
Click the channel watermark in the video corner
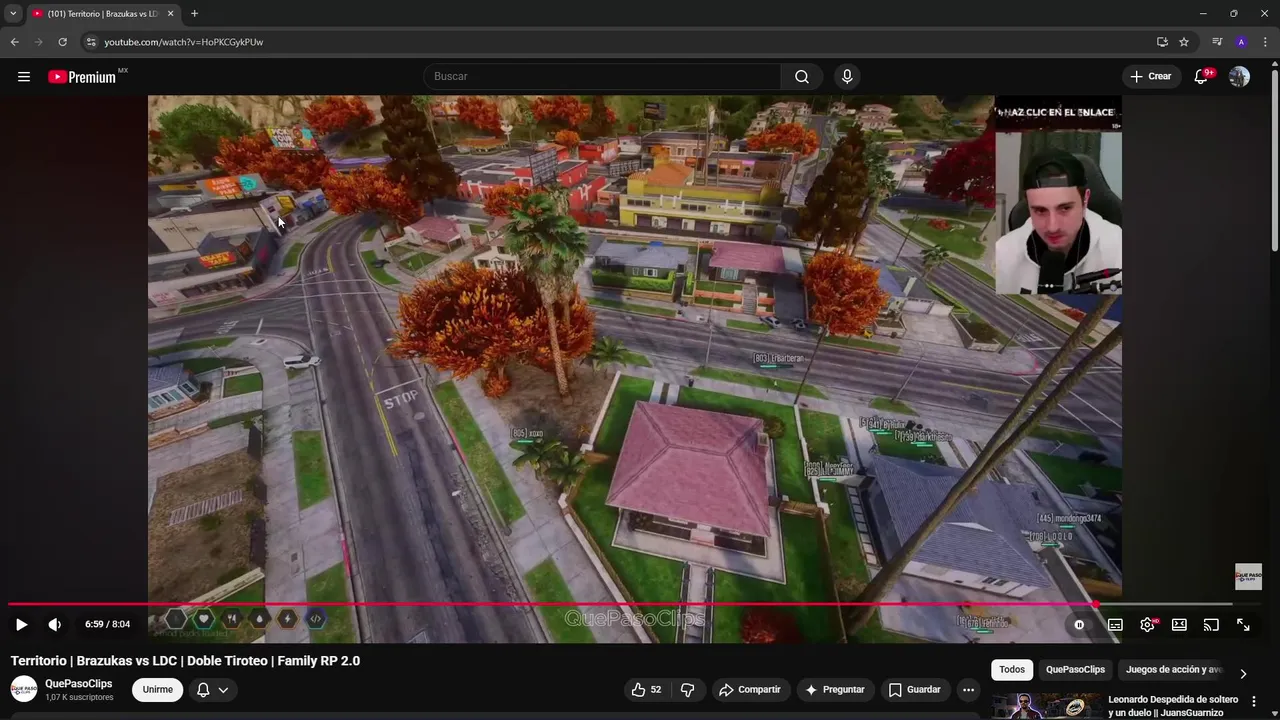[1248, 577]
